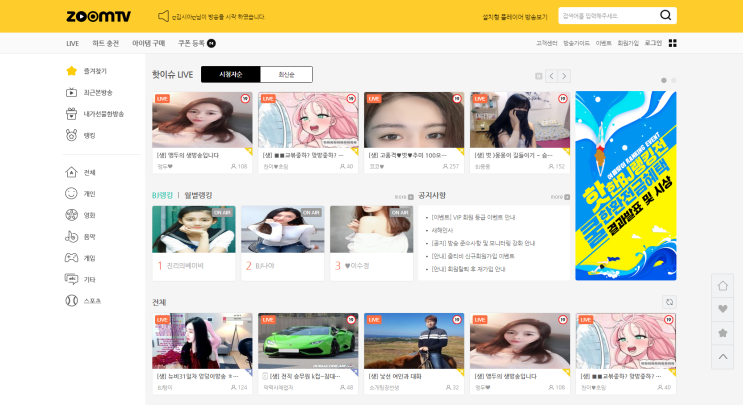Open 아이템 구매 menu item

pos(148,43)
